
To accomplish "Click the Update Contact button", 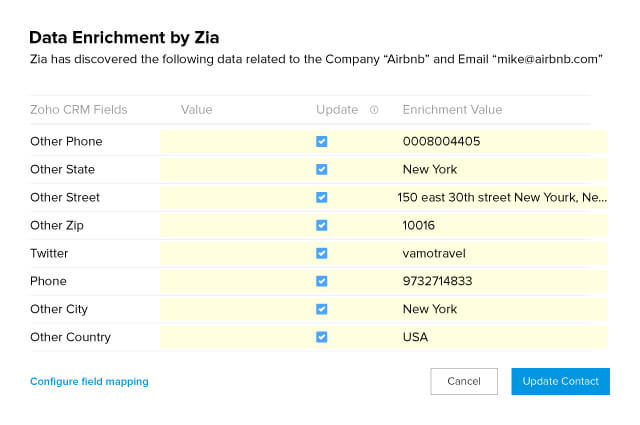I will (560, 381).
